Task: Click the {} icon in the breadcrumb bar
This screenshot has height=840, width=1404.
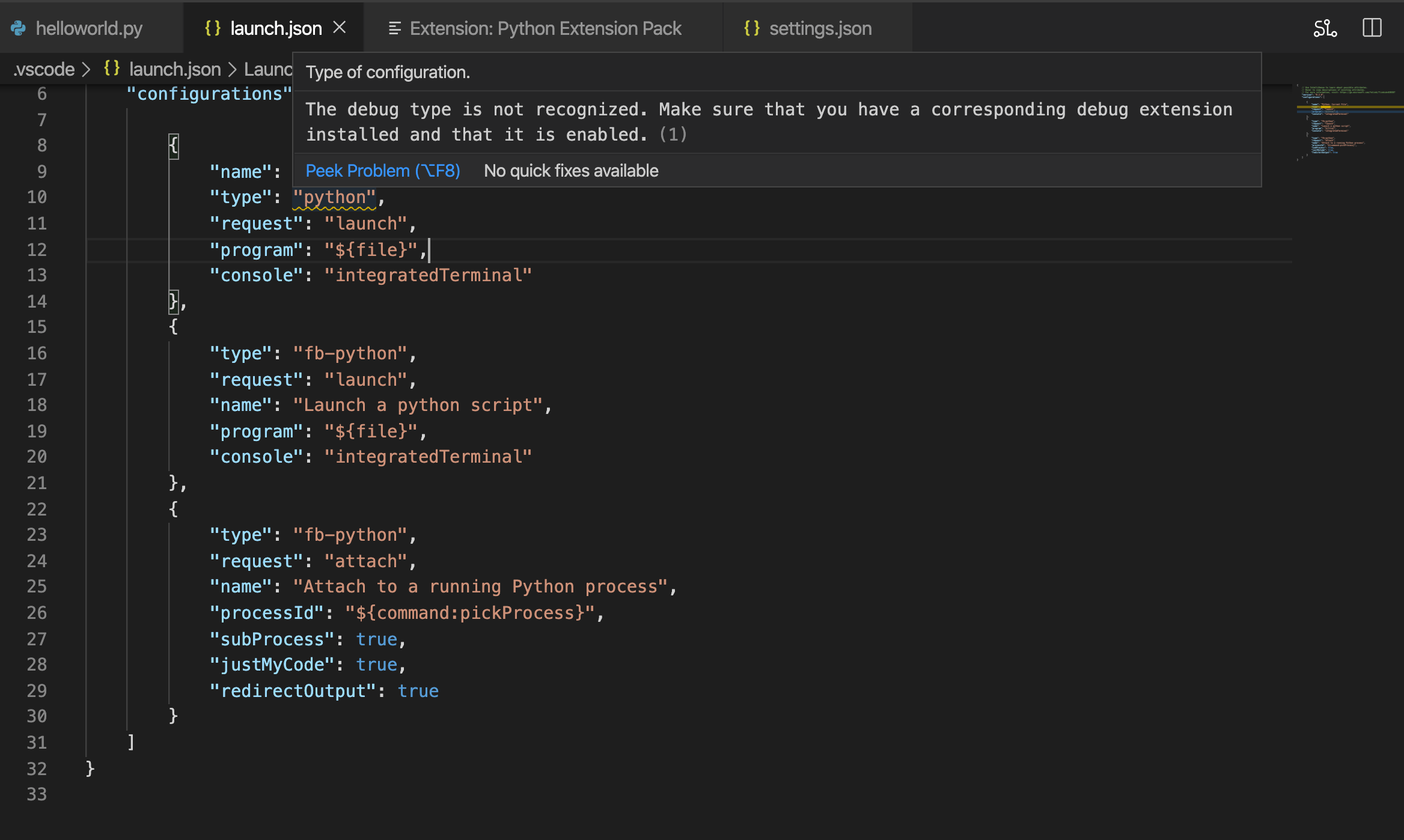Action: pyautogui.click(x=111, y=68)
